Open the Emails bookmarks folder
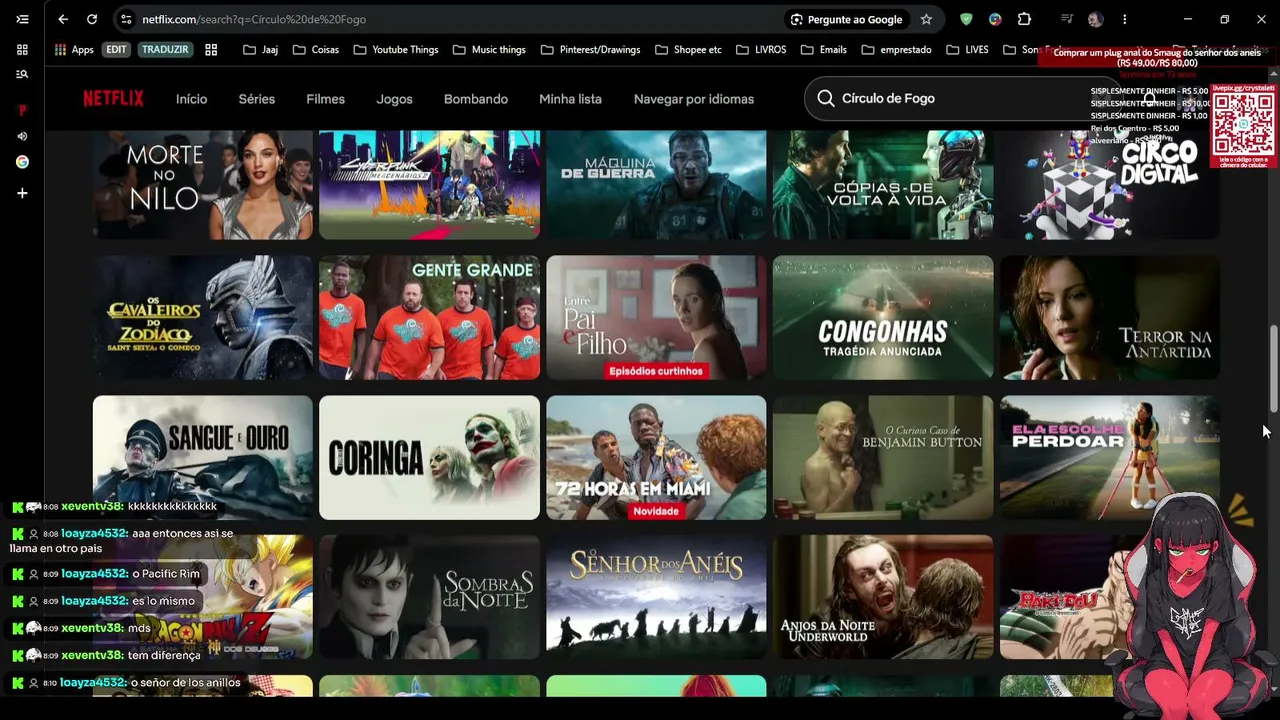Screen dimensions: 1280x720 823,50
